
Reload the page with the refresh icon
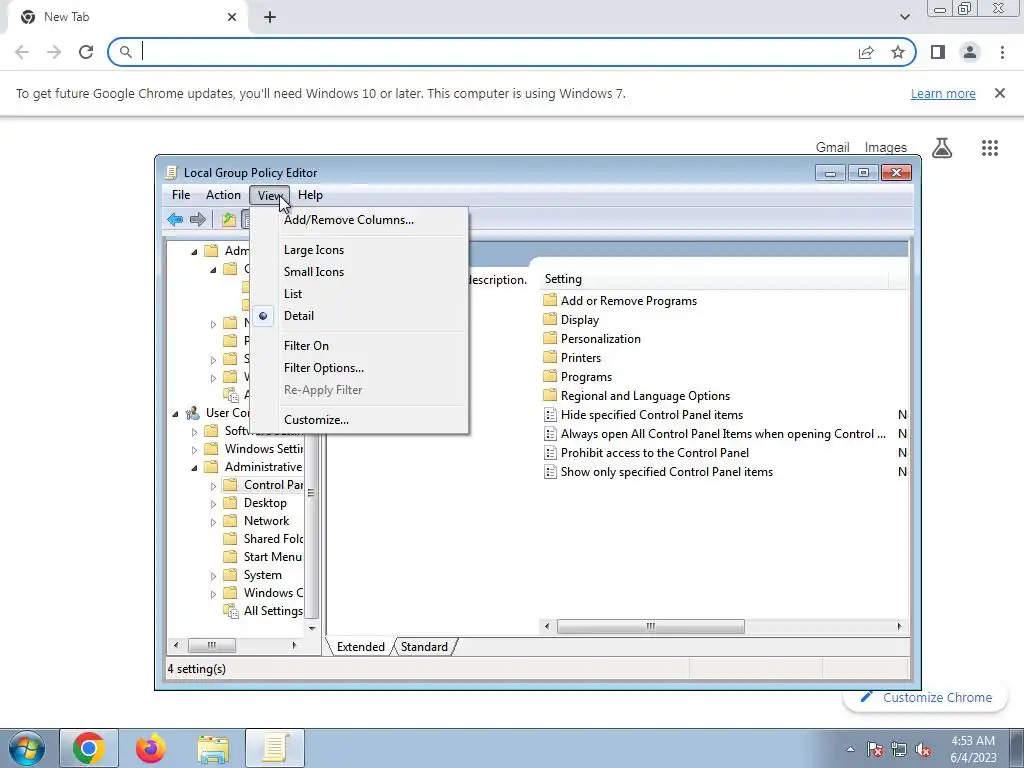(86, 52)
